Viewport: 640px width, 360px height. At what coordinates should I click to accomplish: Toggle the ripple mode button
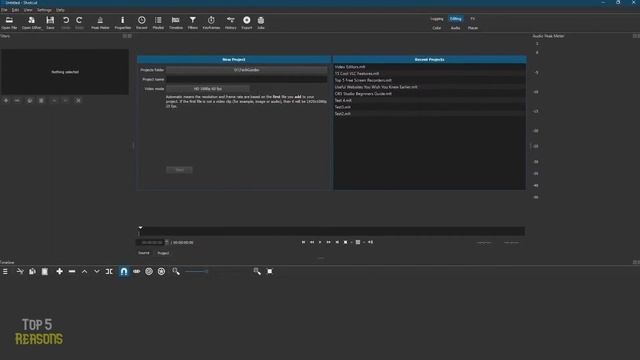(149, 271)
